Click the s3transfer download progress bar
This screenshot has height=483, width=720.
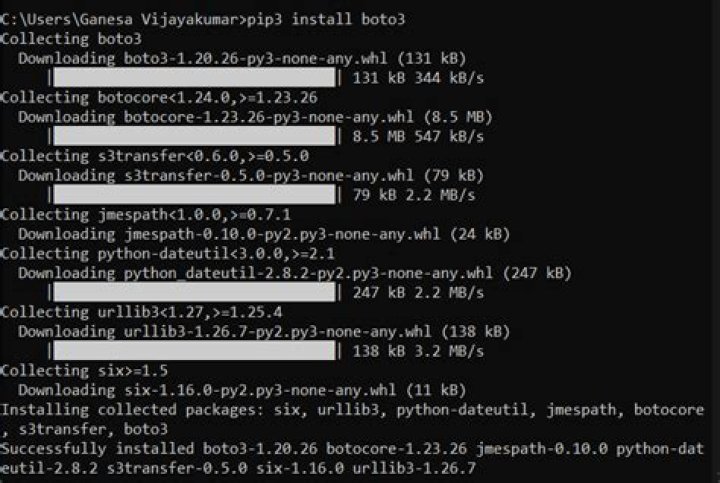(194, 195)
